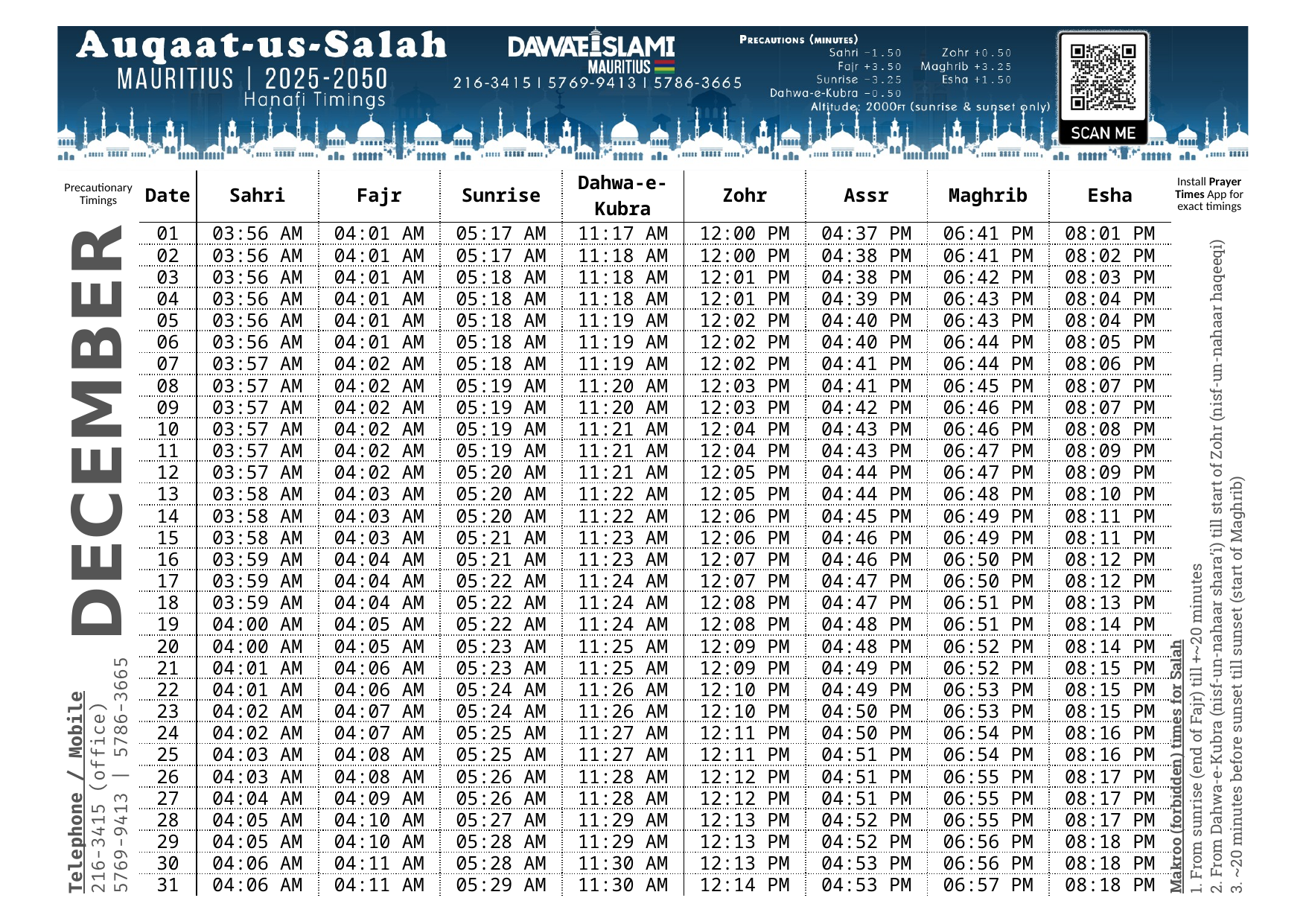Click the DawateIslami logo
Screen dimensions: 1306x924
[x=591, y=46]
